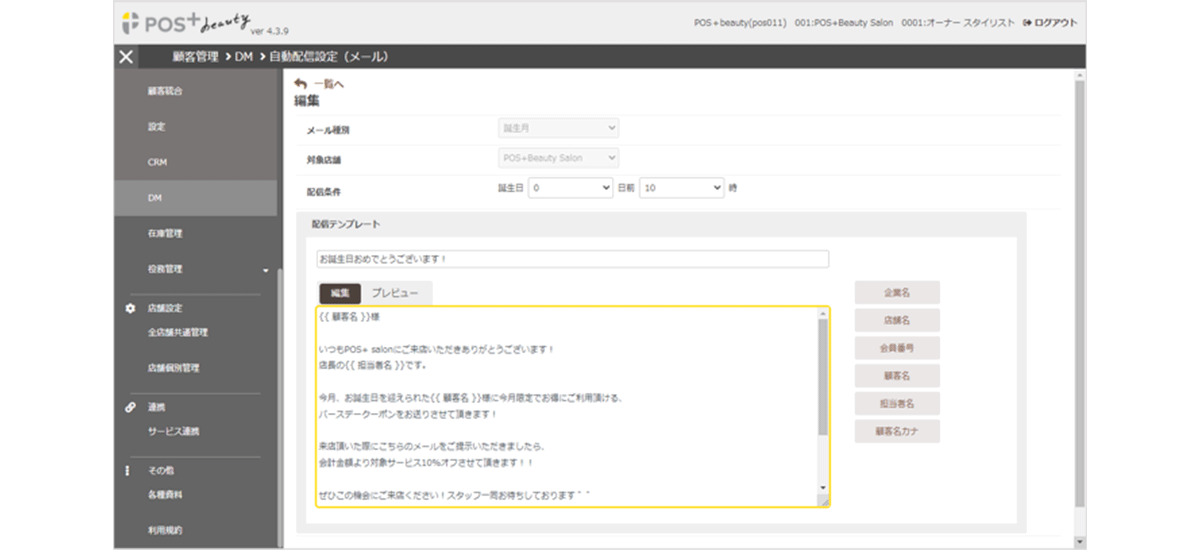Click the 0001:オーナー スタイリスト header text
Image resolution: width=1200 pixels, height=550 pixels.
click(958, 22)
